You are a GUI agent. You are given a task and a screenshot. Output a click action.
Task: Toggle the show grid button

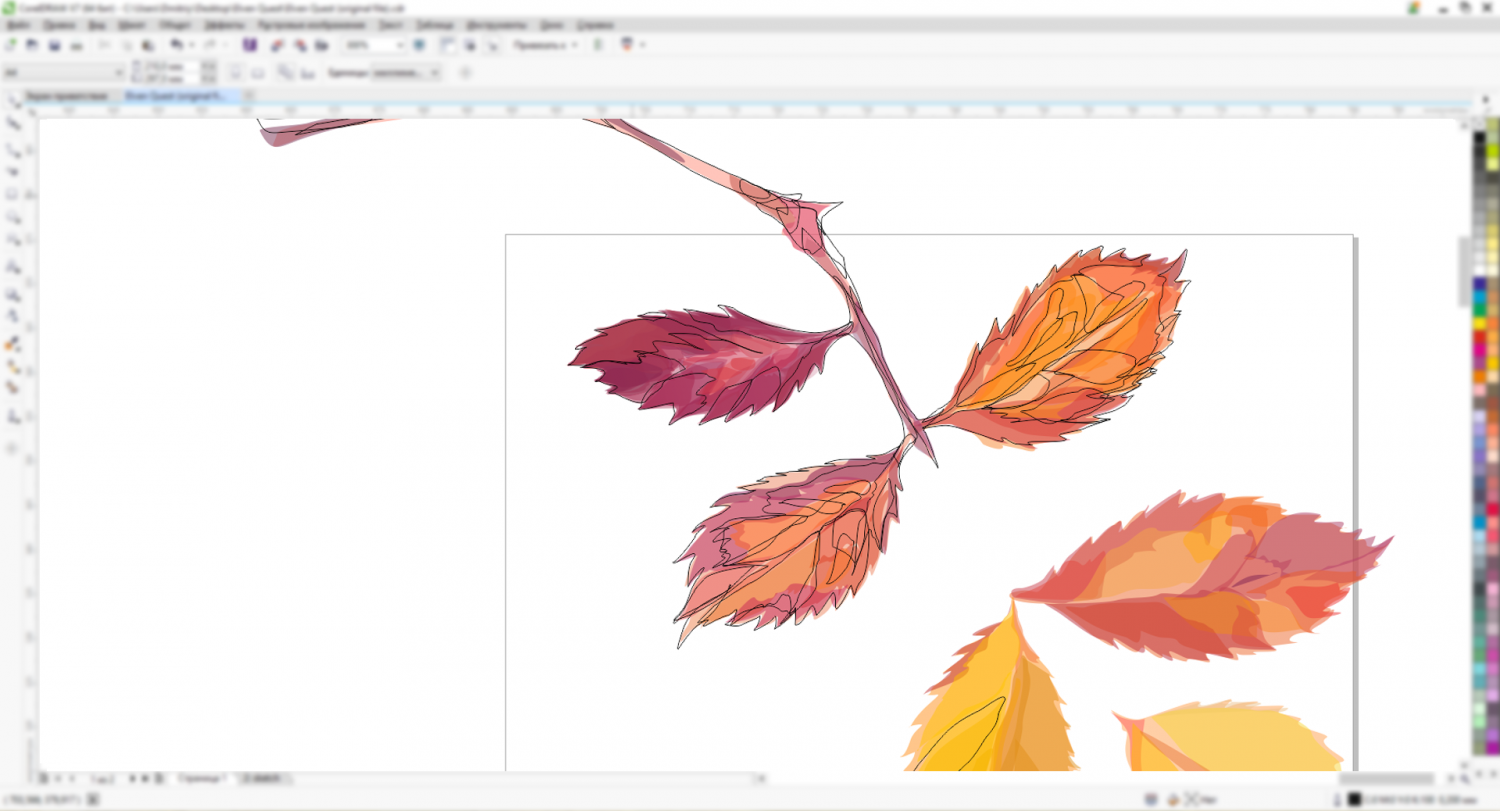469,45
